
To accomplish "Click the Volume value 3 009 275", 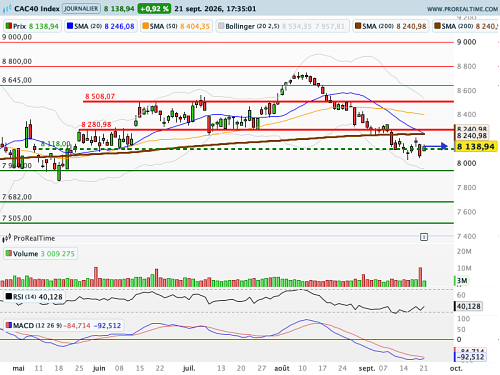I will pyautogui.click(x=58, y=254).
